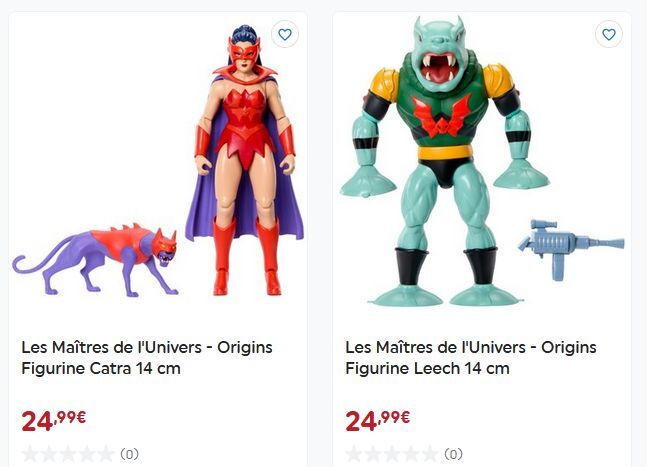The image size is (647, 467).
Task: Select the third star under Leech's price
Action: coord(392,454)
